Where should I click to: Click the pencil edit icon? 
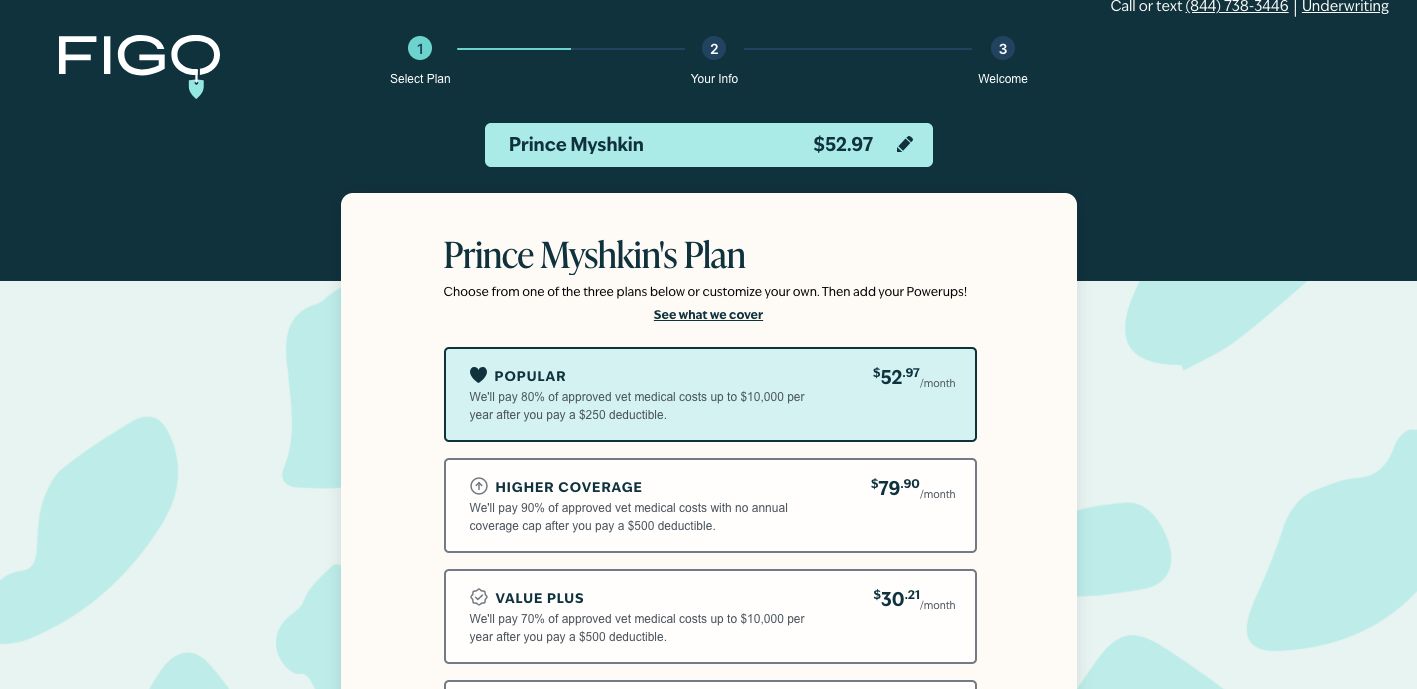point(905,144)
